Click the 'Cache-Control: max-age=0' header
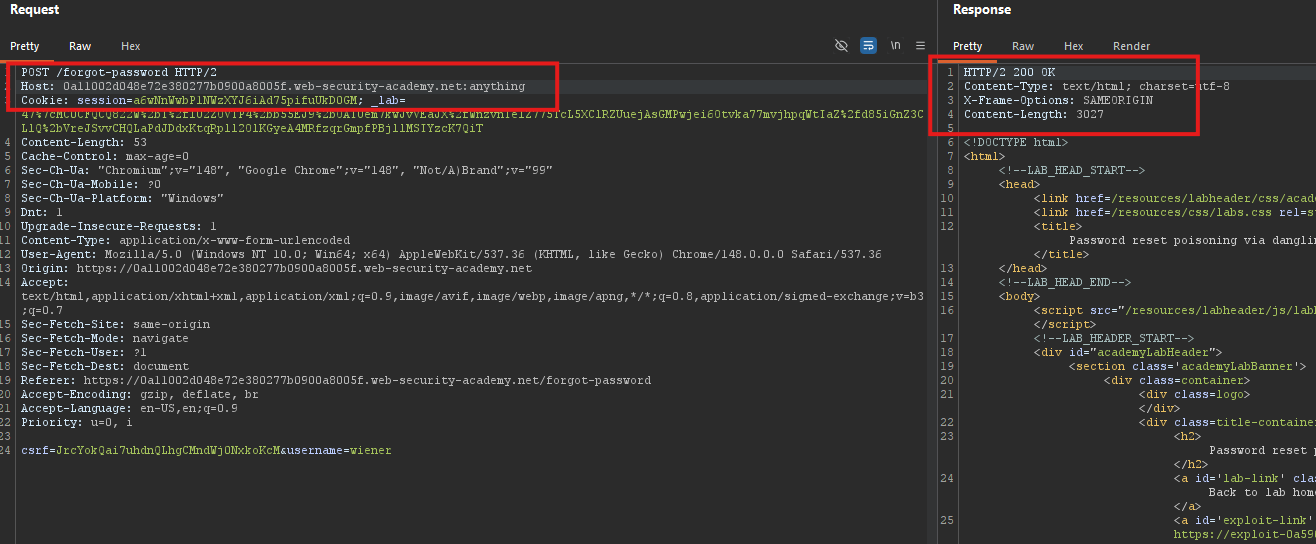The height and width of the screenshot is (544, 1316). 97,157
